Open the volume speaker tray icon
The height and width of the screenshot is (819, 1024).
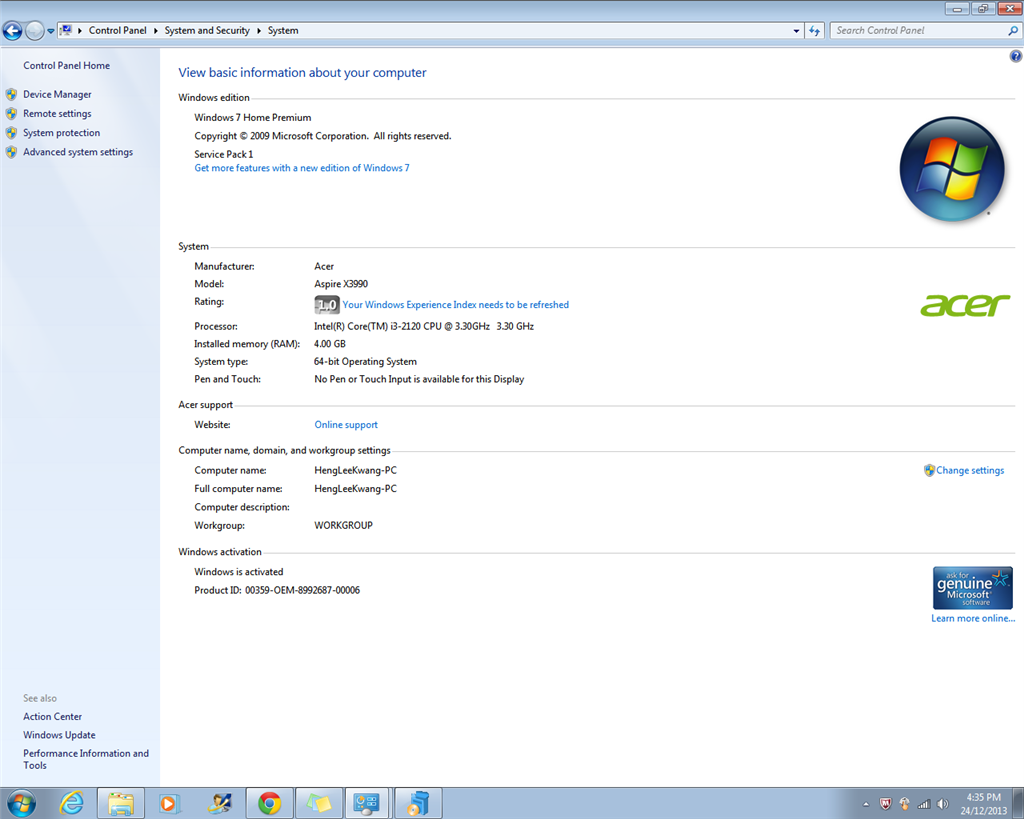942,804
